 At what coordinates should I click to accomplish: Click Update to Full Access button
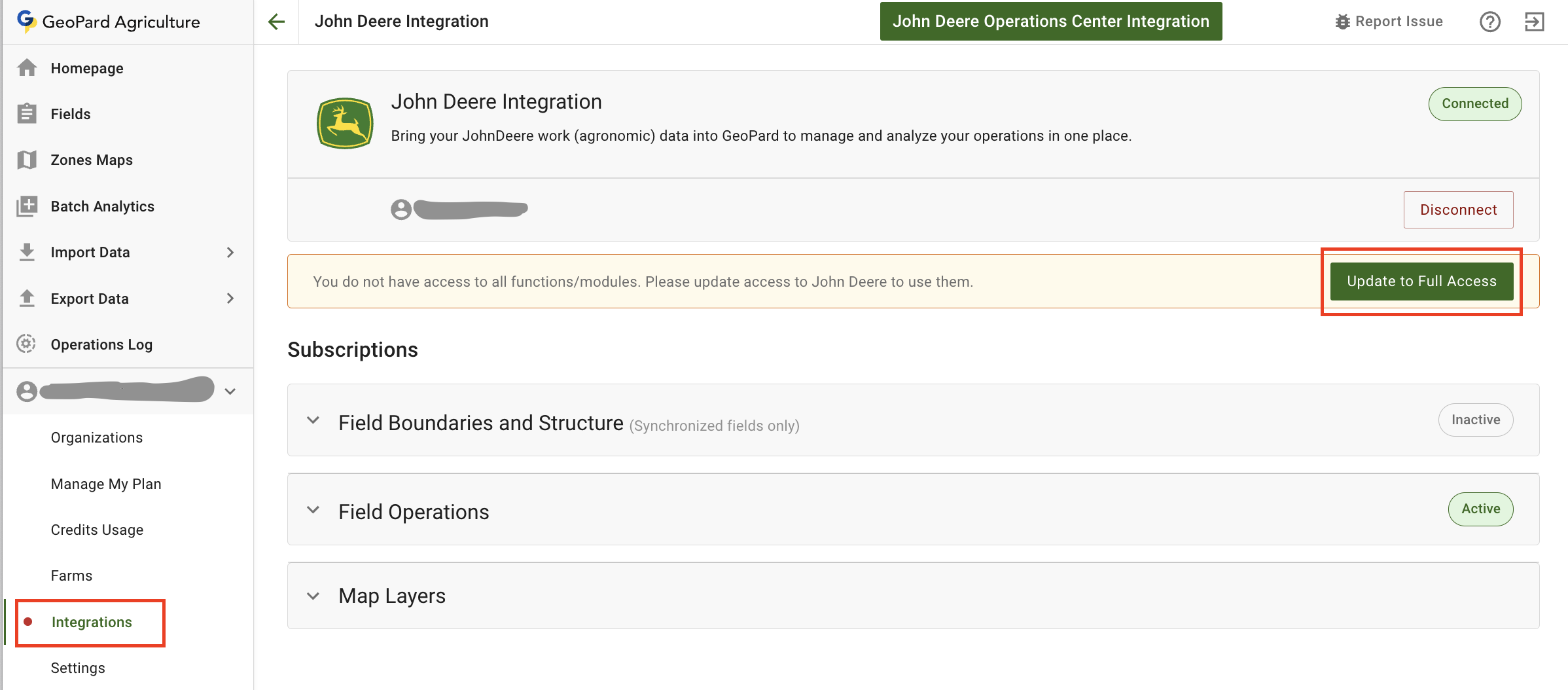pos(1421,281)
